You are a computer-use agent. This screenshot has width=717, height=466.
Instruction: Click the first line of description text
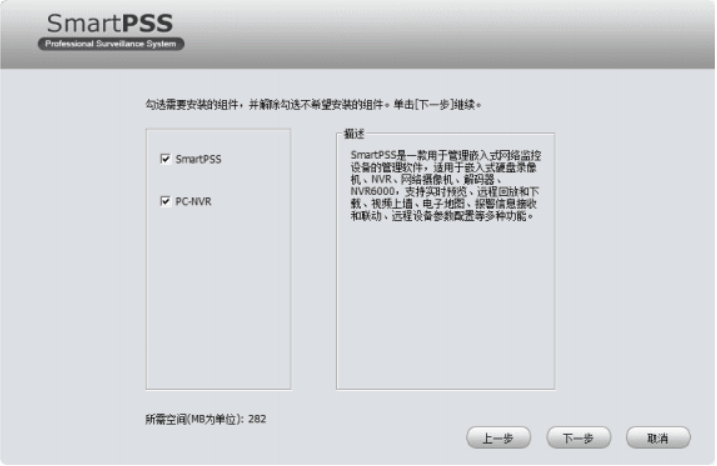pyautogui.click(x=445, y=155)
